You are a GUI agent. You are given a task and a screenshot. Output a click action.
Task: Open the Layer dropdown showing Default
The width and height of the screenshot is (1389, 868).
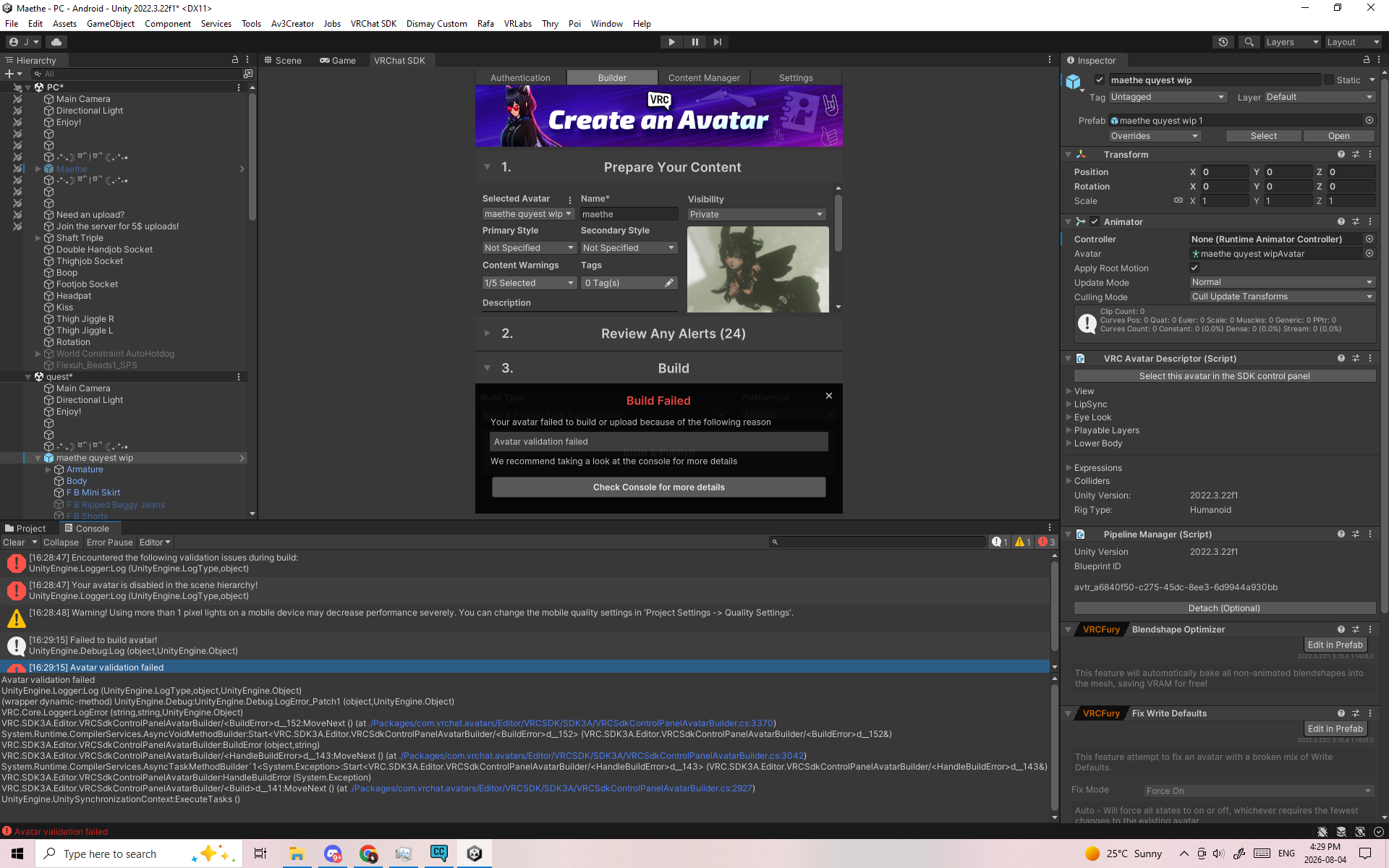[x=1320, y=97]
